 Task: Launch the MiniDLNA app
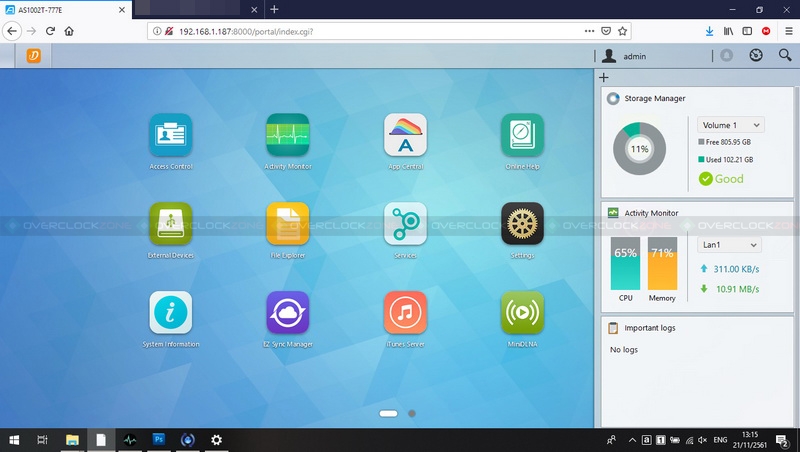click(x=522, y=313)
